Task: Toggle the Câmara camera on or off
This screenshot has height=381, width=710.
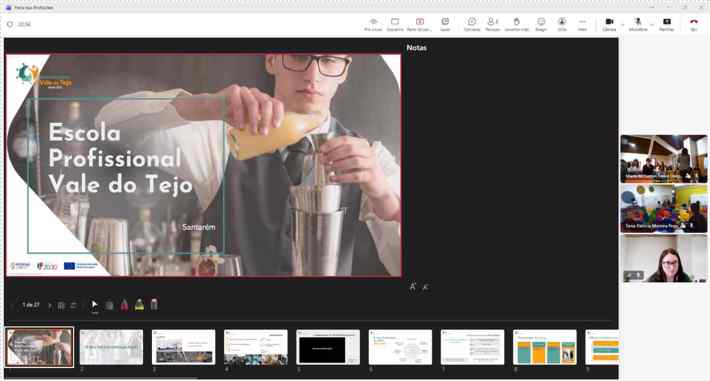Action: pos(609,24)
